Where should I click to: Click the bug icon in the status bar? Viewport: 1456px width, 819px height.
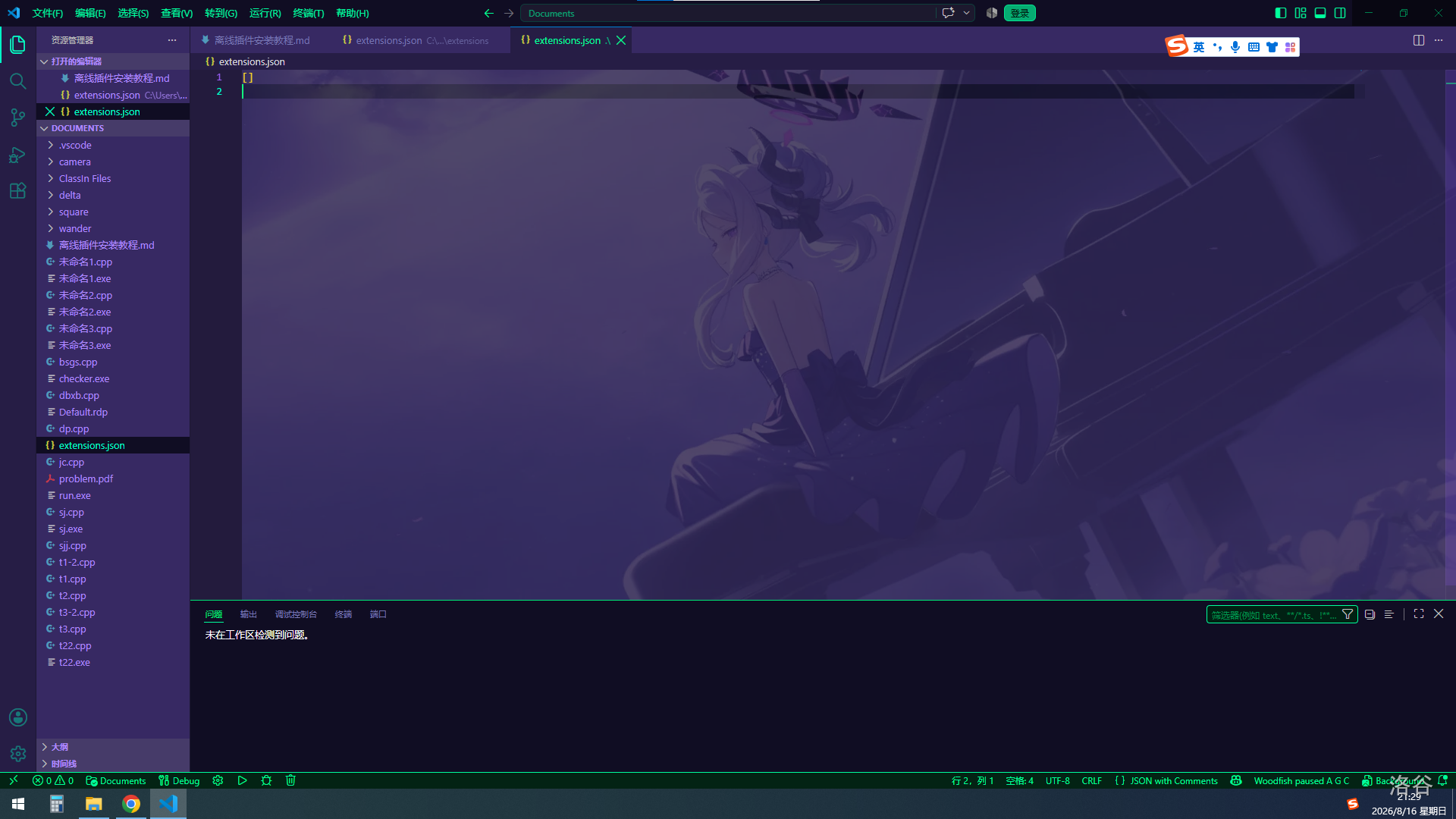click(266, 780)
